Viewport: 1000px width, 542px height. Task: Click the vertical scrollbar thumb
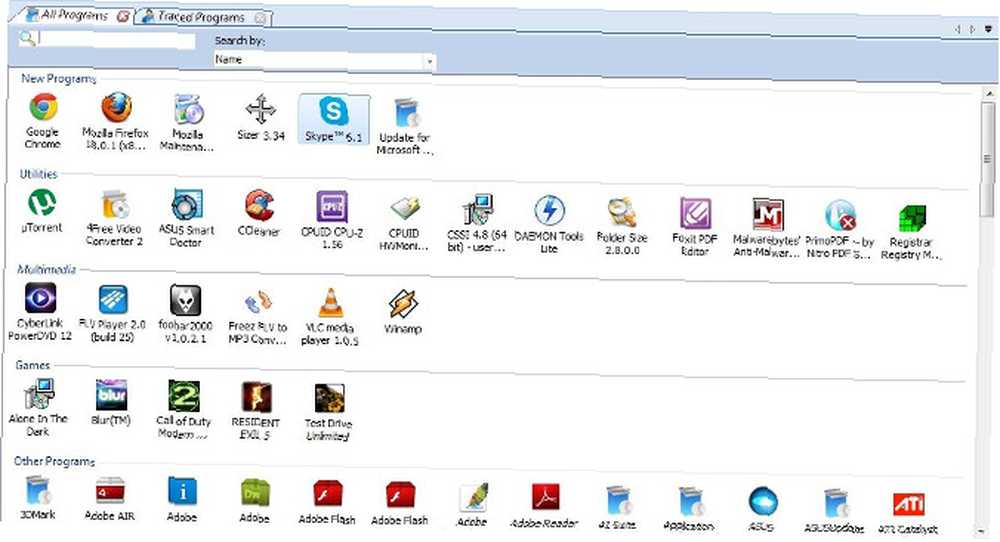click(988, 159)
